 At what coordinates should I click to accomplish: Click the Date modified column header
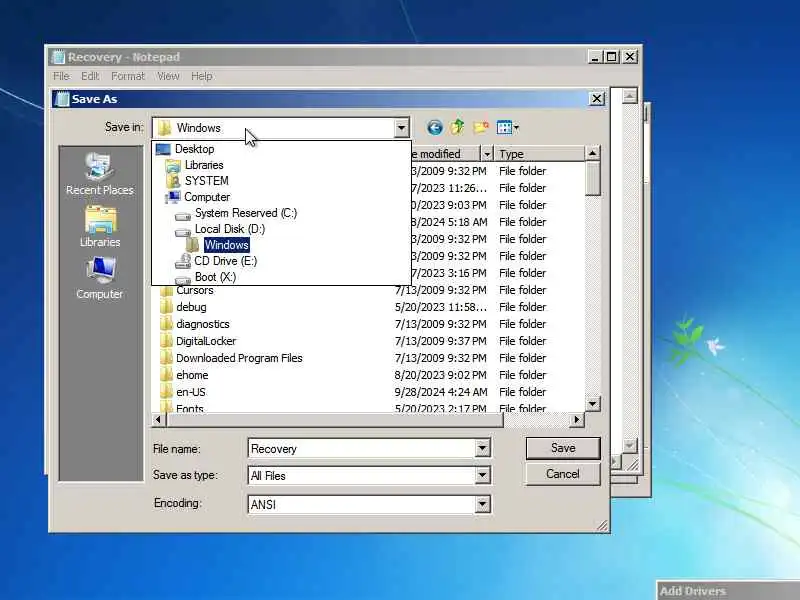click(445, 154)
